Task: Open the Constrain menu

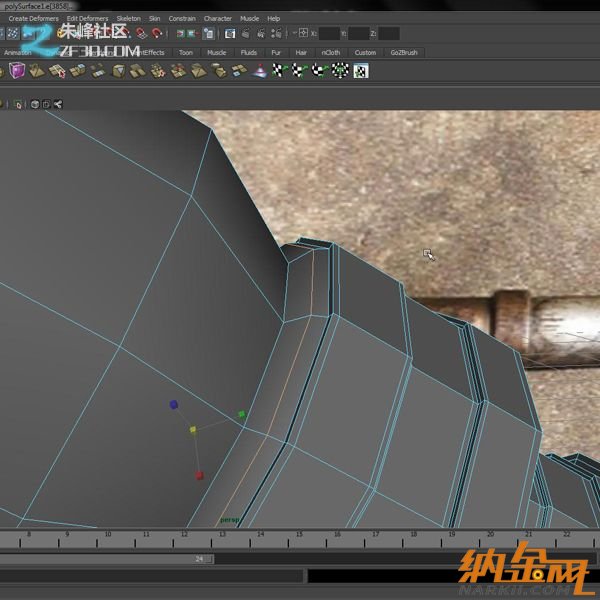Action: [x=182, y=18]
